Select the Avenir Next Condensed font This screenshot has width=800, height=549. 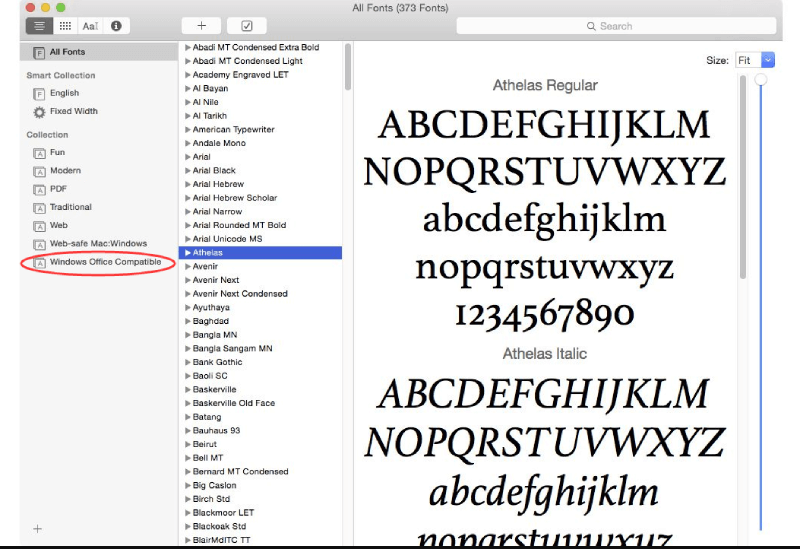[x=240, y=294]
